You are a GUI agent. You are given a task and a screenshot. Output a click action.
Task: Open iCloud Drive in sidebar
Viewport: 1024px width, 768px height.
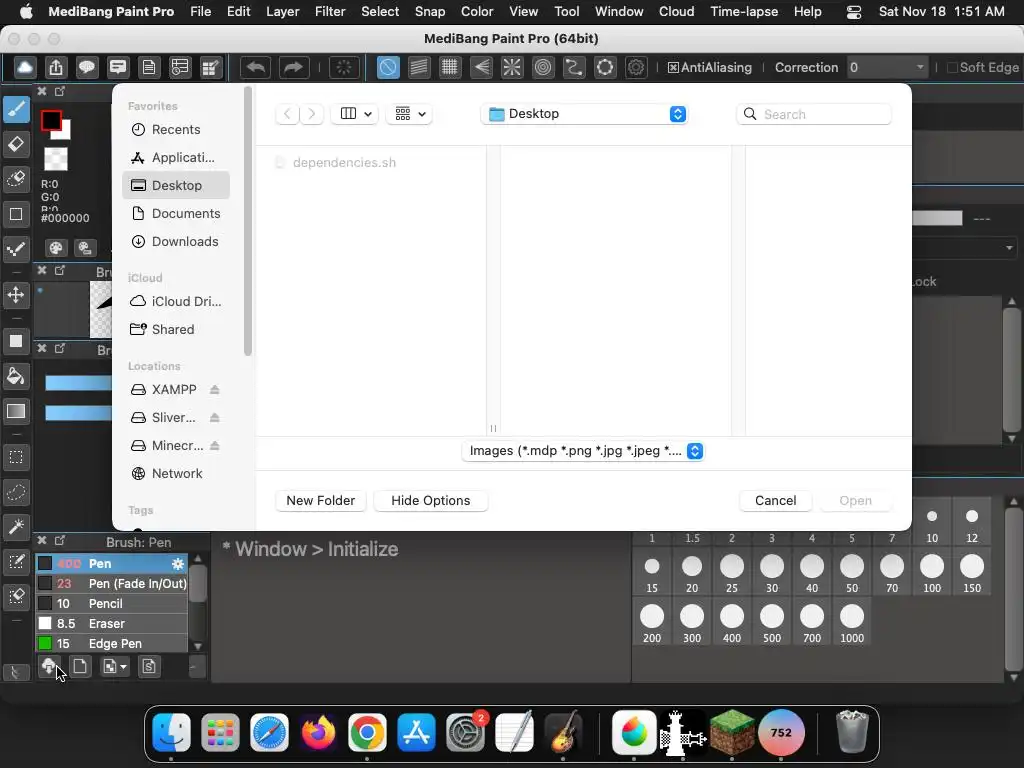[x=176, y=302]
